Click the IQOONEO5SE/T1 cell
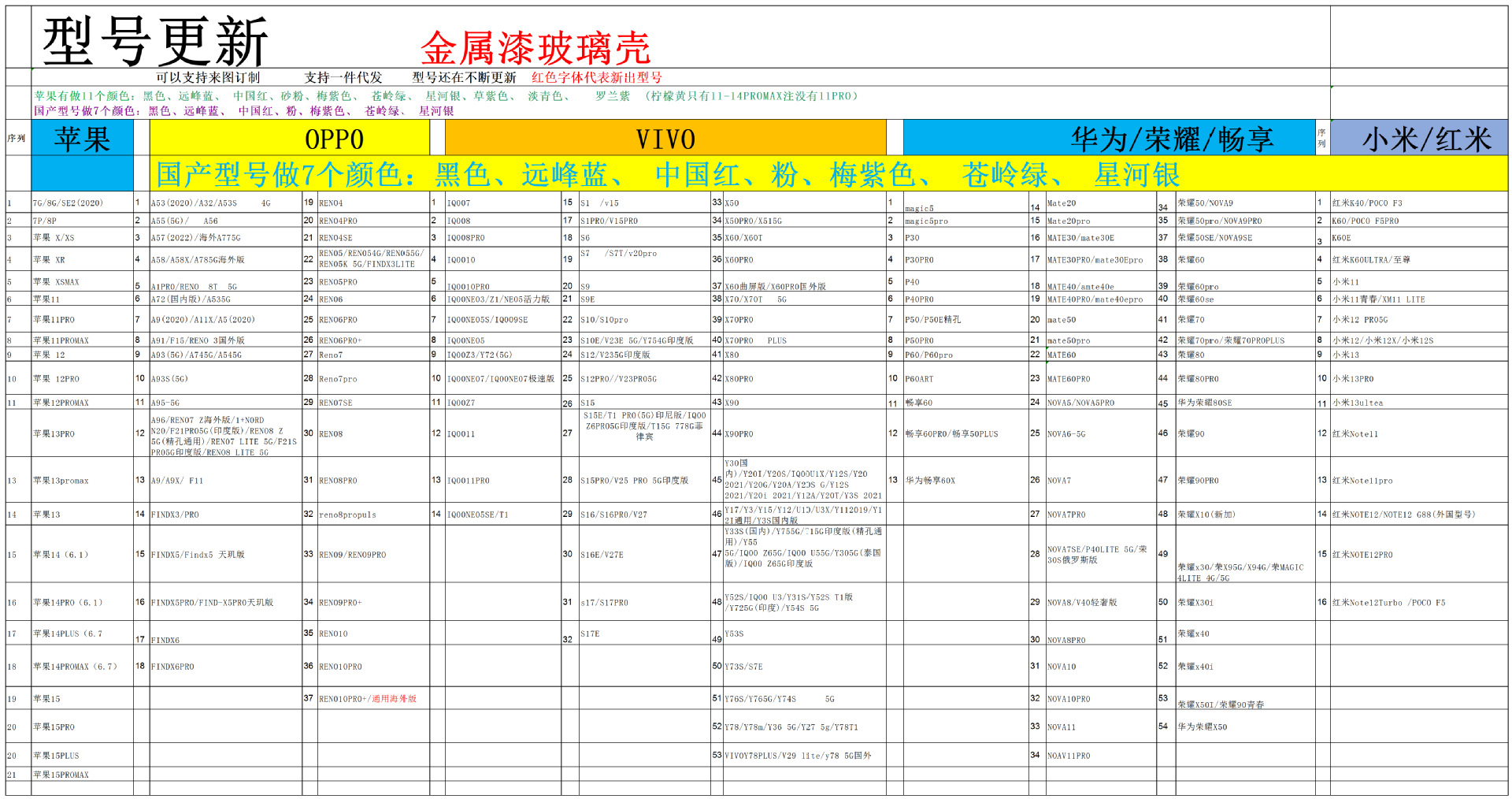Viewport: 1512px width, 799px height. (x=503, y=514)
